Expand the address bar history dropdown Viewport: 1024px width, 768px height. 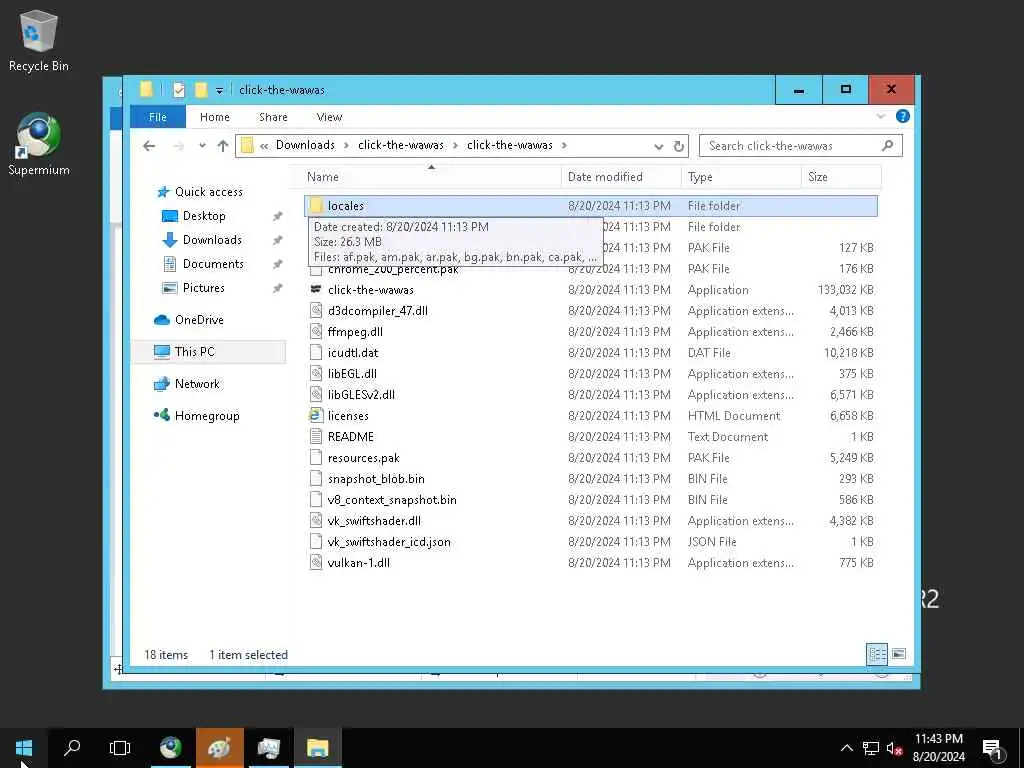click(x=658, y=146)
